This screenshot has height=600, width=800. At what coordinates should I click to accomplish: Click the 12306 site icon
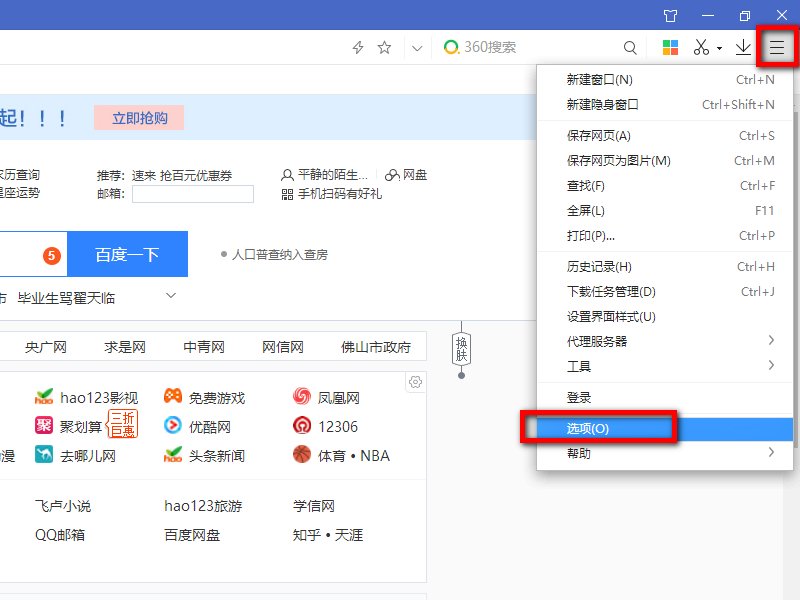point(302,426)
